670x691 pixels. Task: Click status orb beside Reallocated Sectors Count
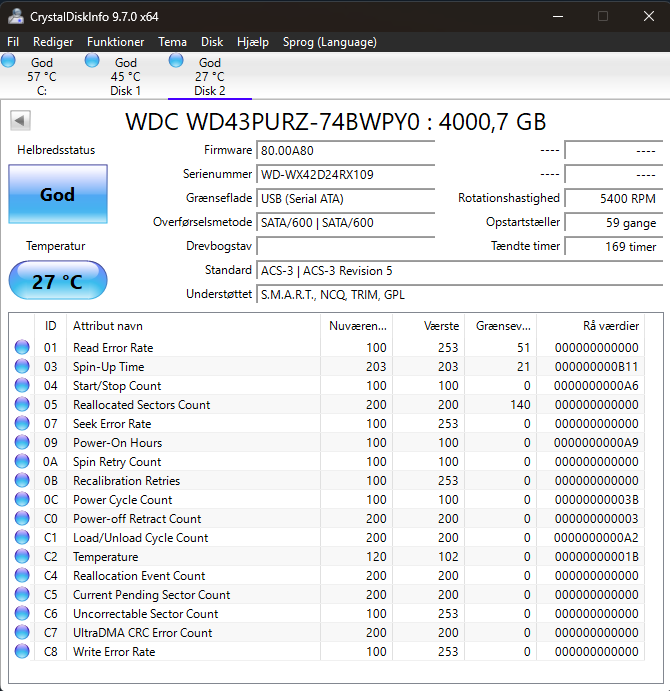(x=22, y=404)
